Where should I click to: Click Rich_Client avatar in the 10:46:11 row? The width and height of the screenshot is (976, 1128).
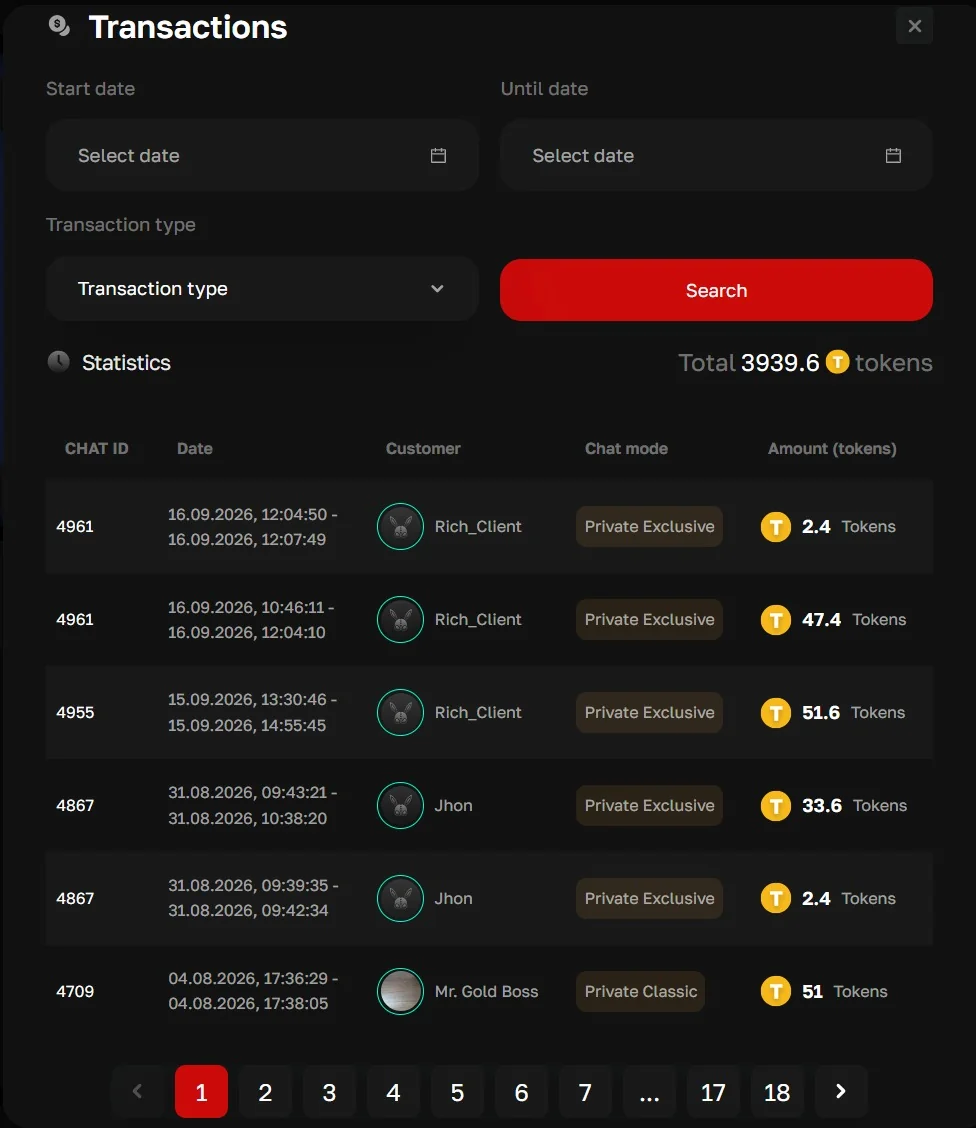400,619
